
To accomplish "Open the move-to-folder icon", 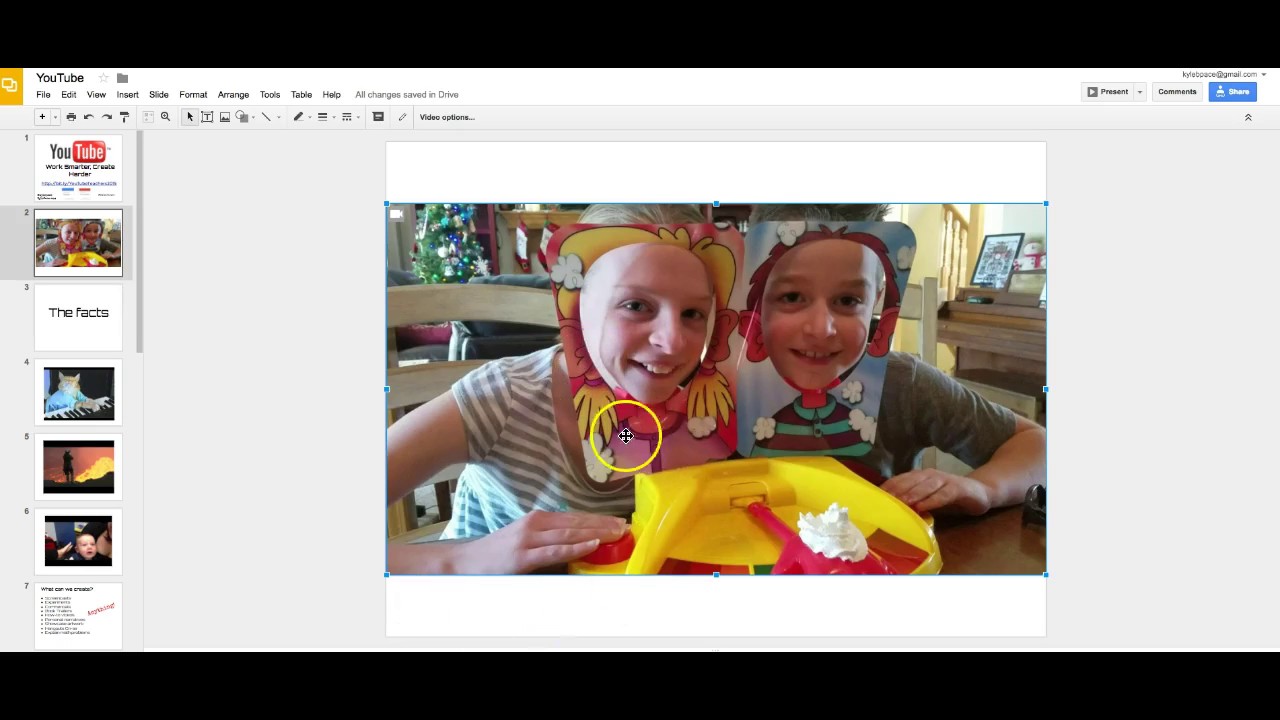I will pos(122,78).
